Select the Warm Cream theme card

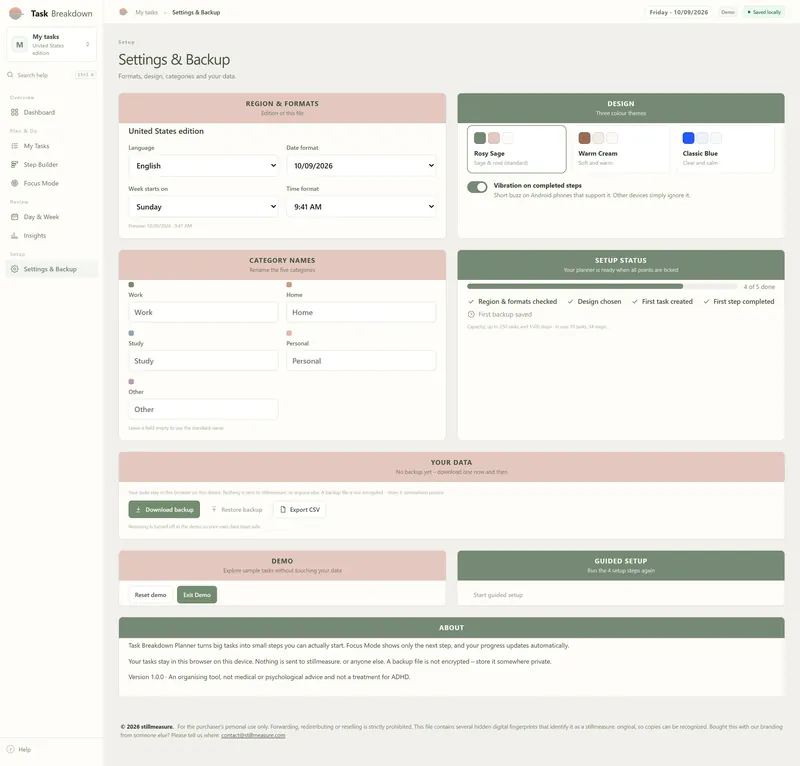pyautogui.click(x=620, y=149)
